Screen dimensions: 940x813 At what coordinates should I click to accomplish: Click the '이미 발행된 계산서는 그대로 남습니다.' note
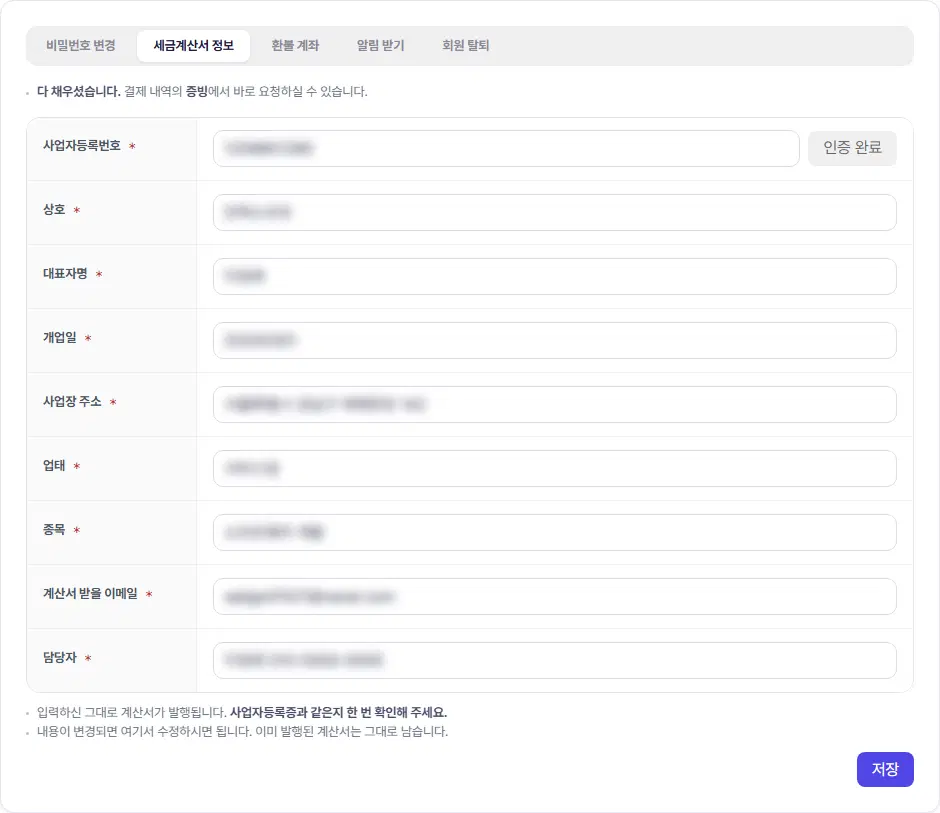click(352, 731)
